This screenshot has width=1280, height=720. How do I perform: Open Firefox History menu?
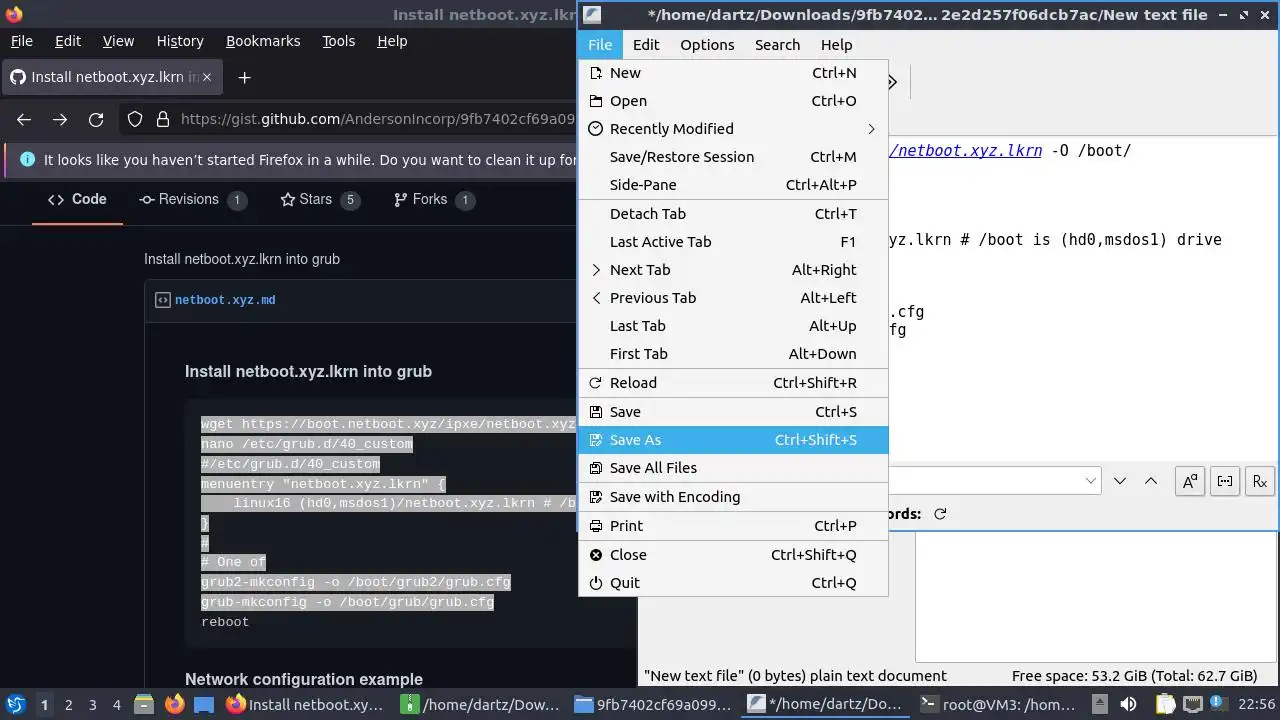(180, 41)
